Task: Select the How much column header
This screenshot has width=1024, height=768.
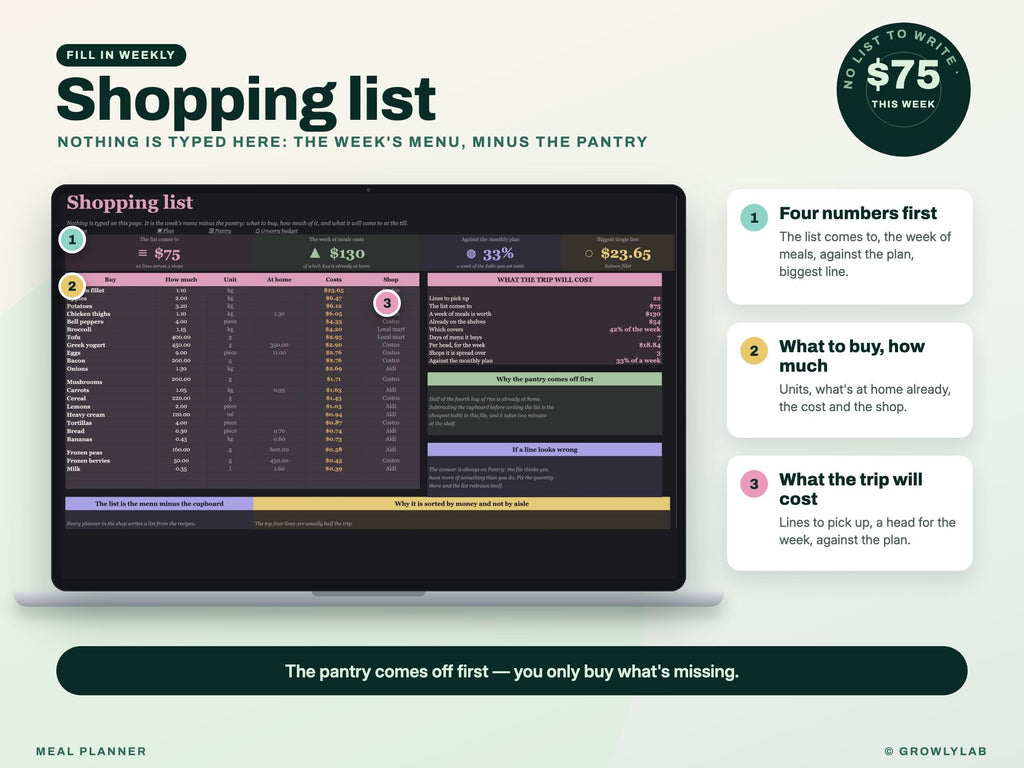Action: [x=181, y=280]
